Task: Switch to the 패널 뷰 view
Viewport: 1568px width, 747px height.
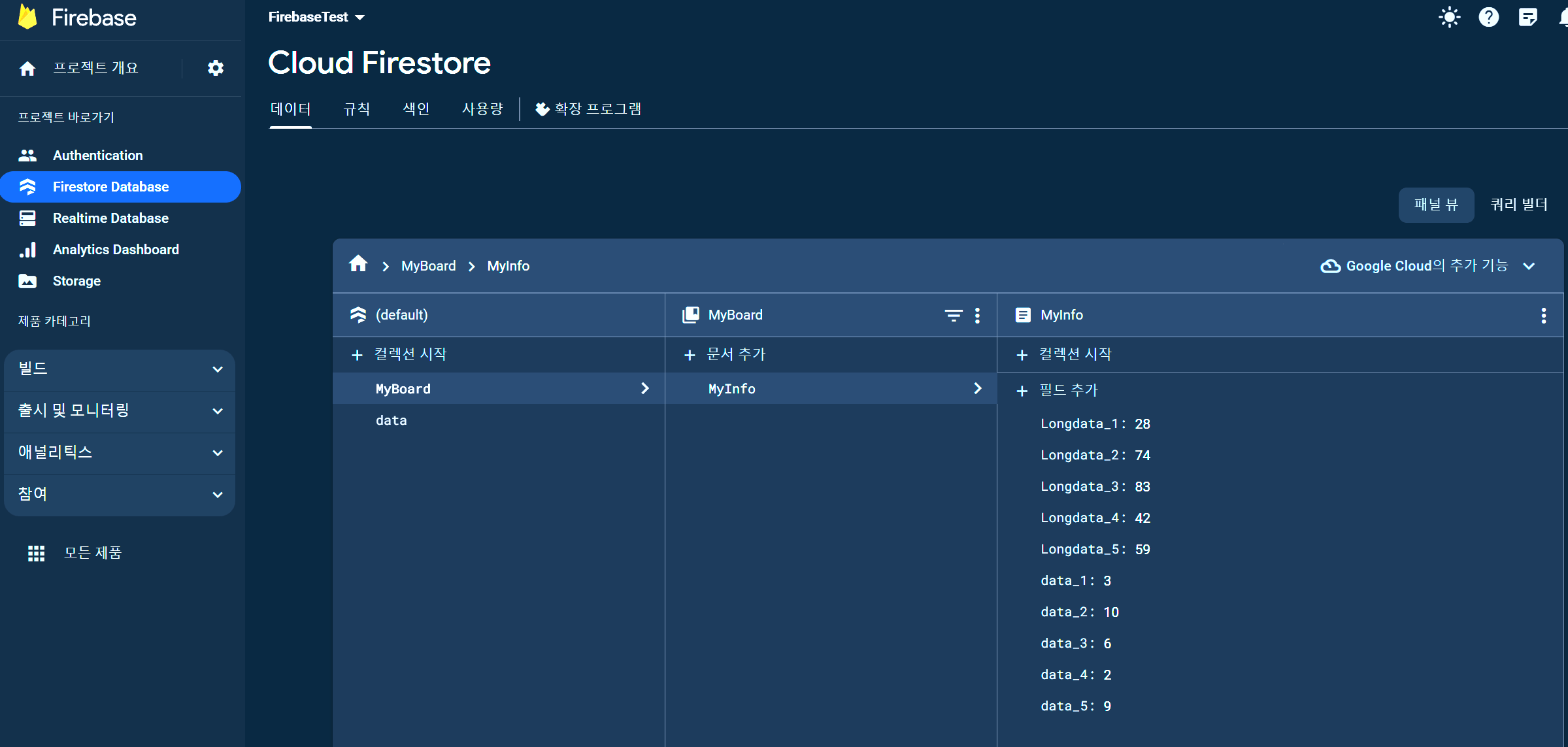Action: pos(1435,205)
